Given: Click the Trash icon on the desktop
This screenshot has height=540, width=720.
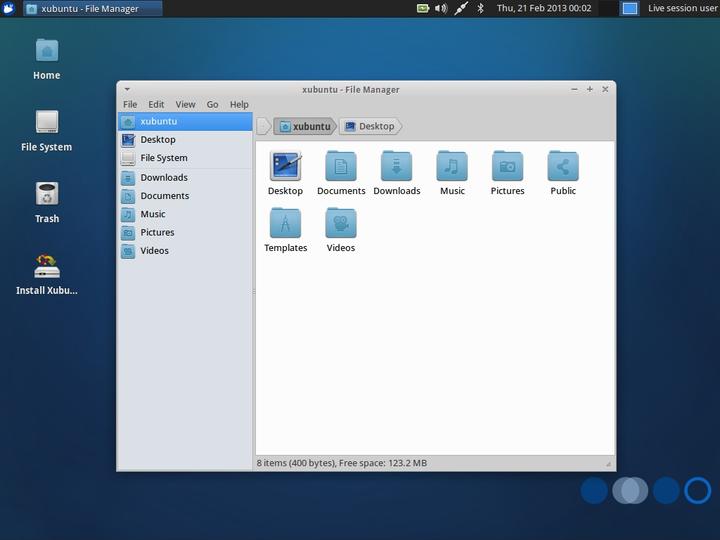Looking at the screenshot, I should tap(47, 193).
